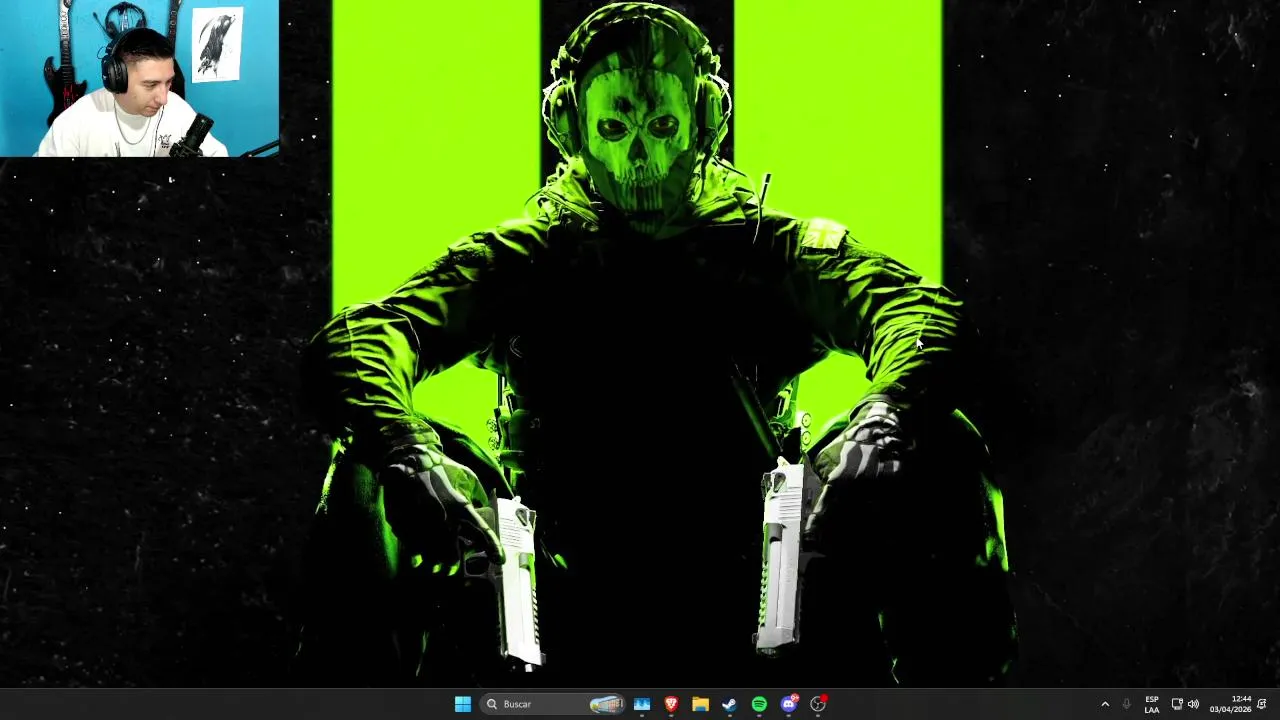Click the Buscar search box
The height and width of the screenshot is (720, 1280).
[x=553, y=704]
